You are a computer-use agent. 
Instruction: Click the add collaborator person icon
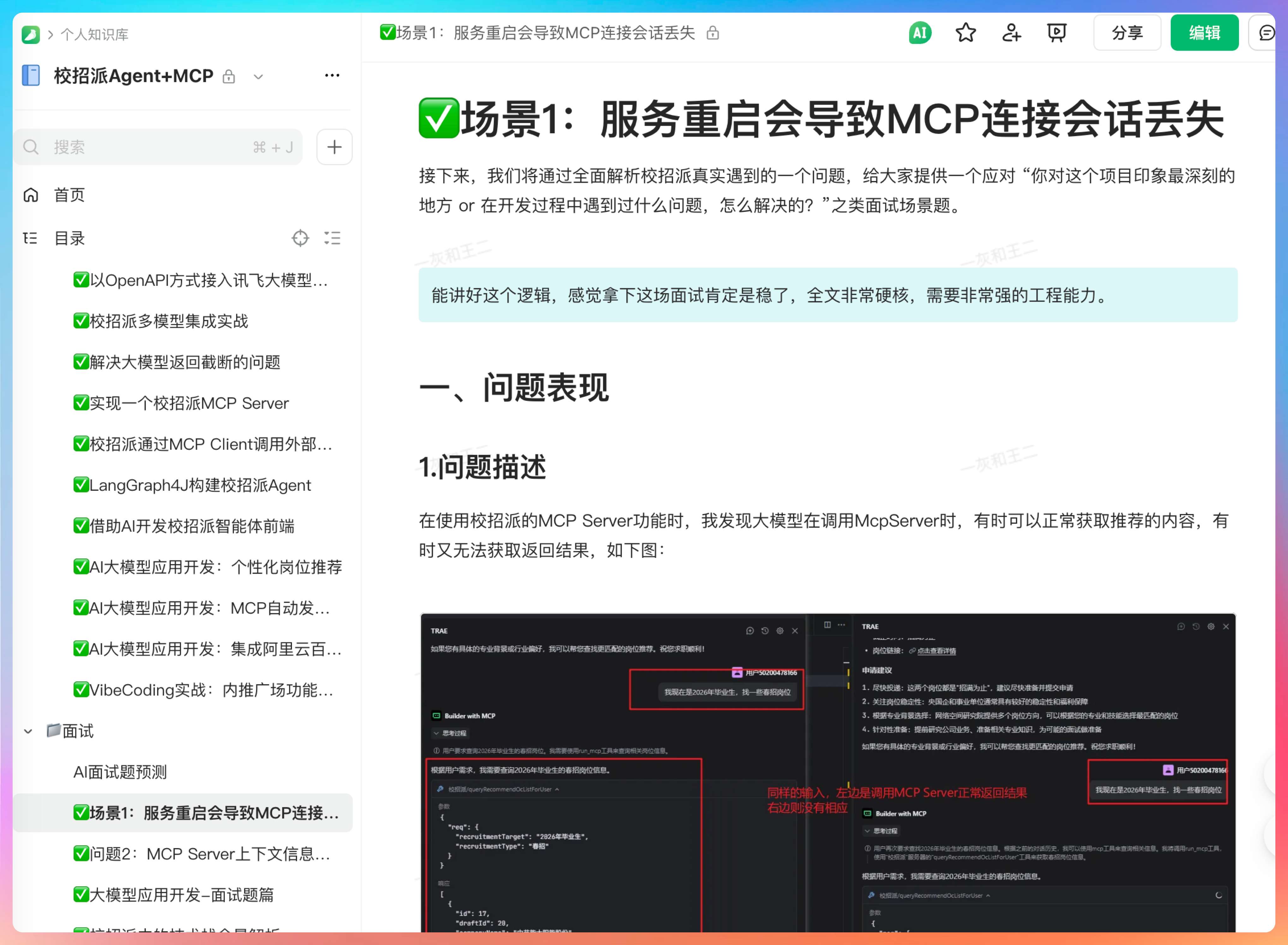[x=1011, y=33]
